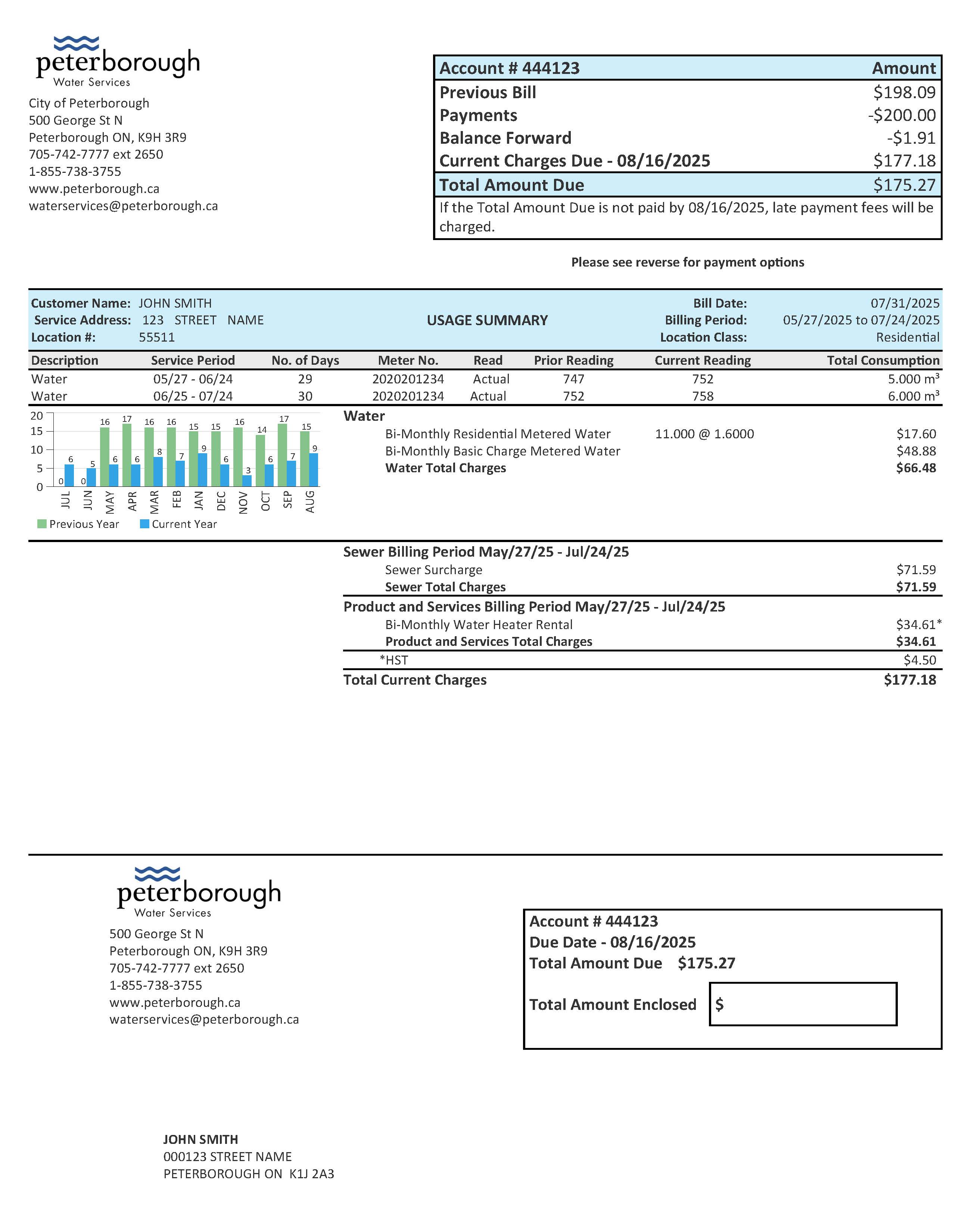This screenshot has height=1232, width=971.
Task: Click the www.peterborough.ca link on payment stub
Action: [175, 1002]
